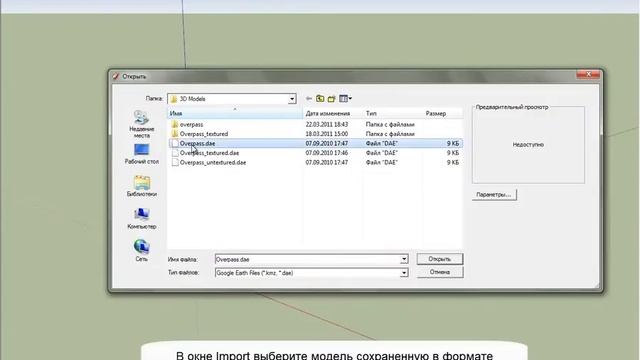Click the Back arrow navigation icon
The image size is (640, 360).
tap(309, 98)
